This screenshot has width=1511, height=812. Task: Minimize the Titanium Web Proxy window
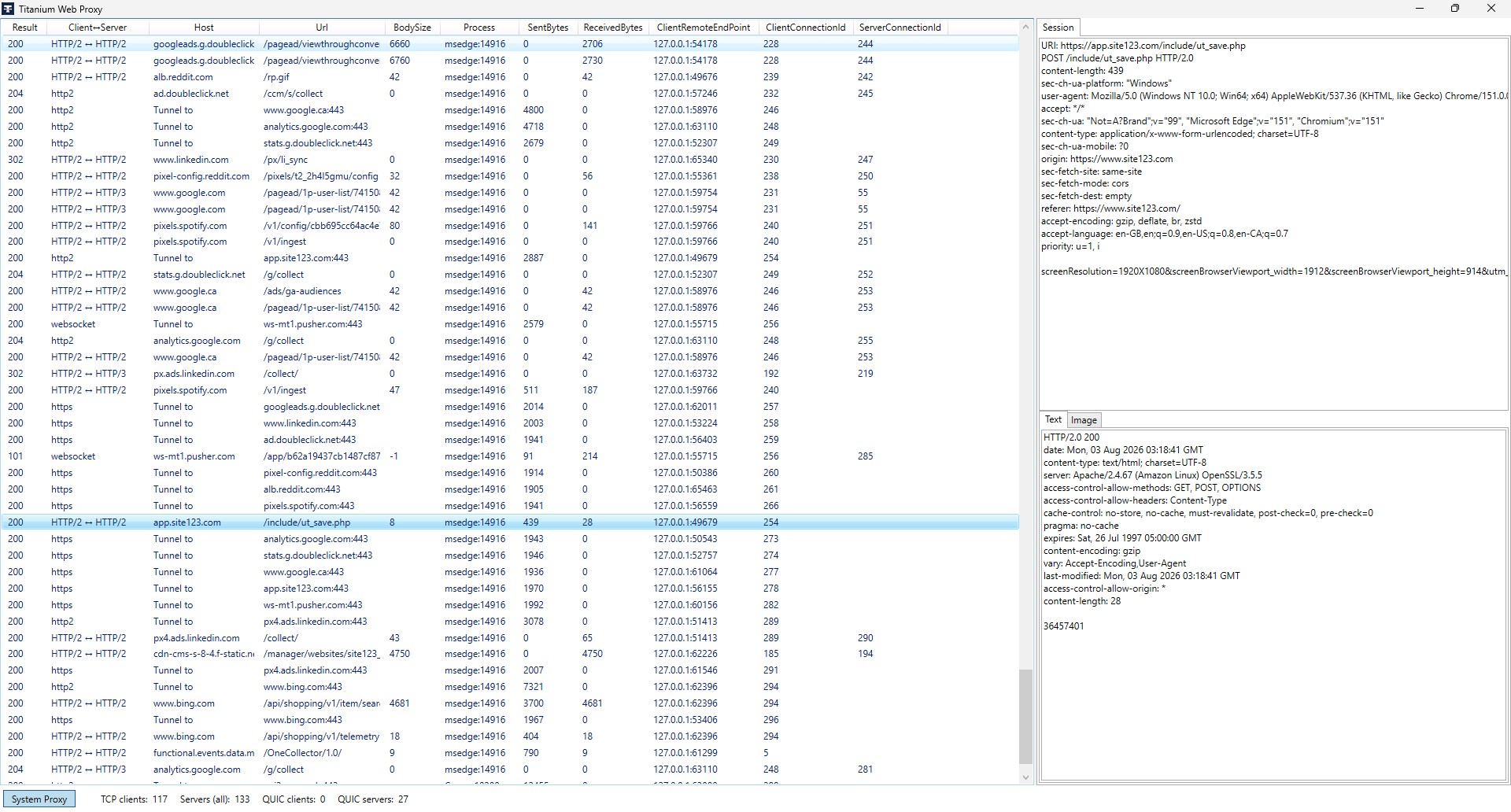point(1420,9)
